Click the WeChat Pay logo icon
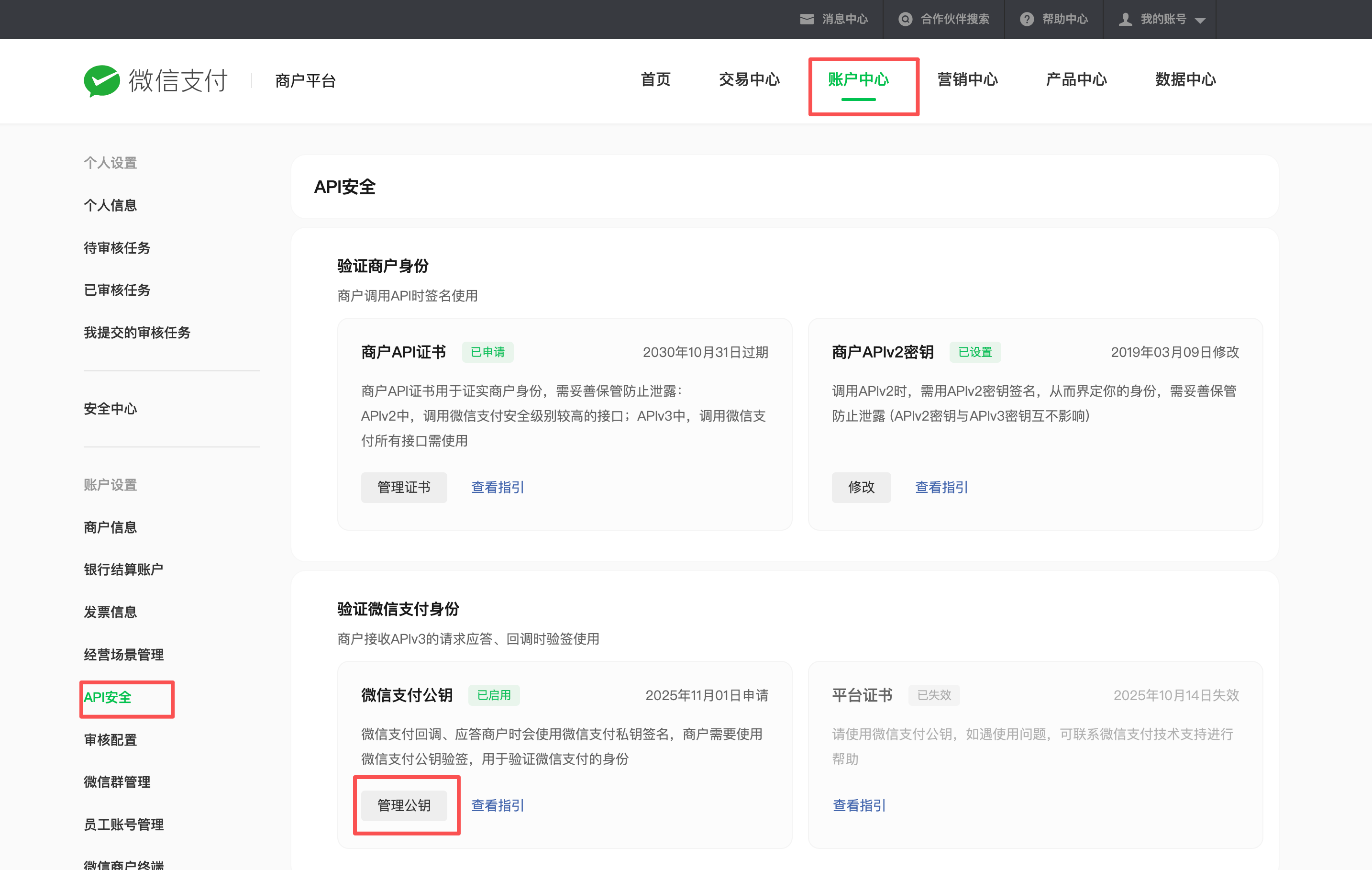 [101, 80]
